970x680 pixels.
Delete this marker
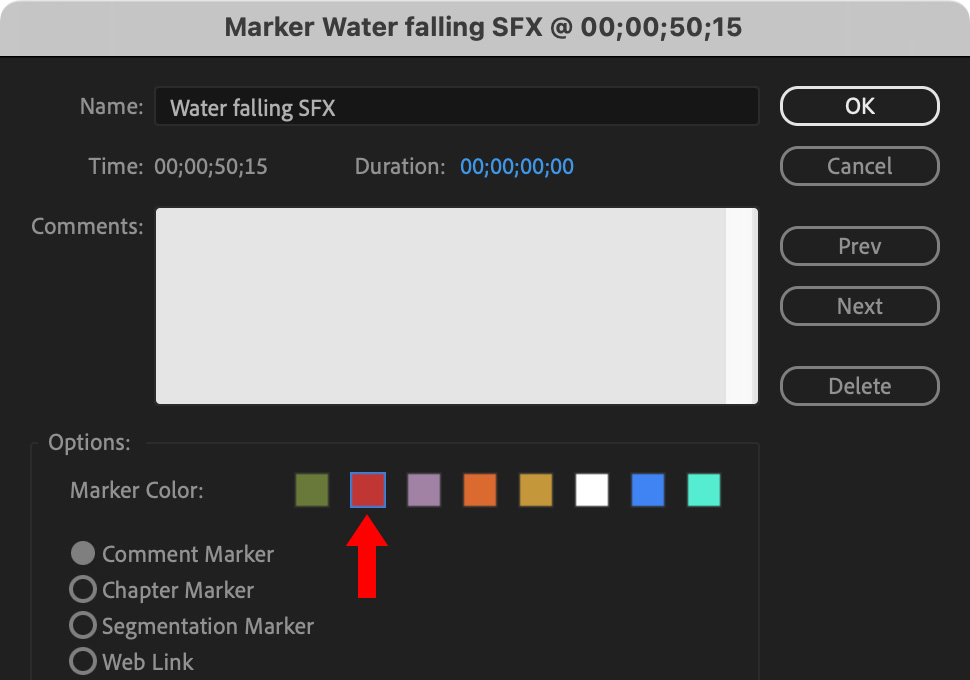pos(859,386)
